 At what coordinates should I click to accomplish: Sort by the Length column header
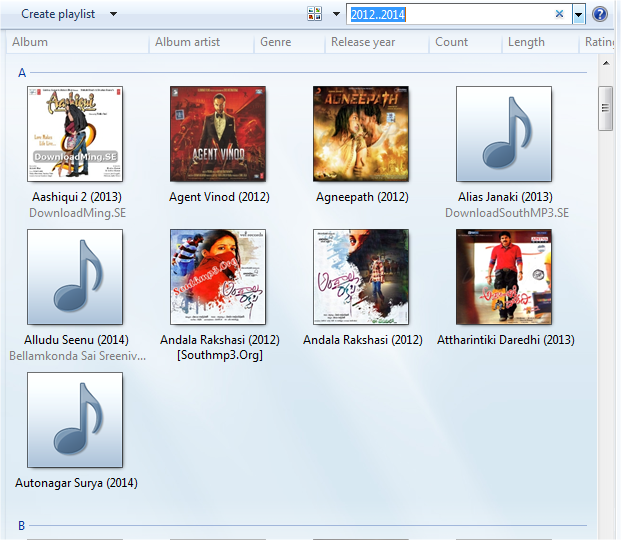click(x=541, y=42)
